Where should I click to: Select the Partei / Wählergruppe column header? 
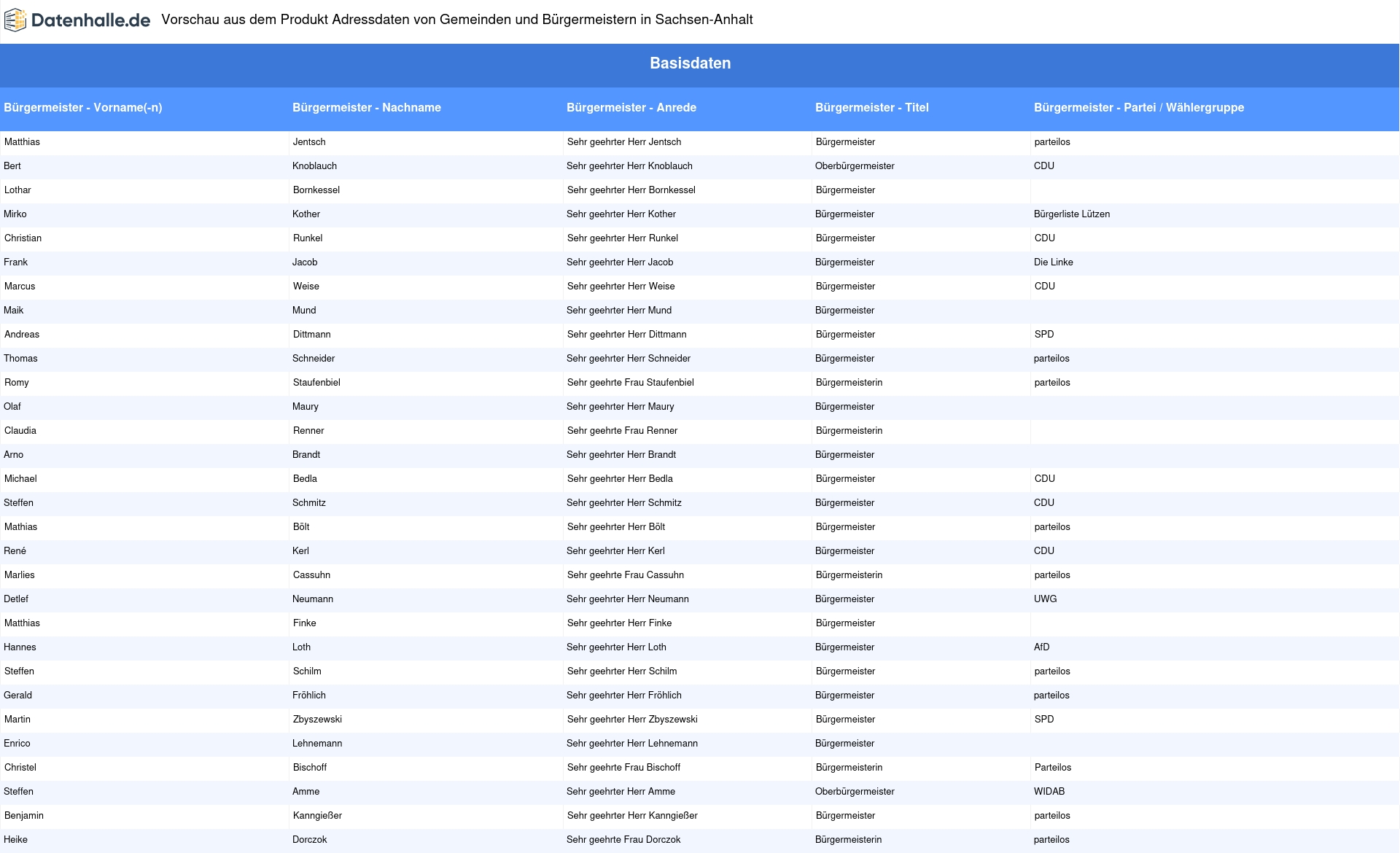1139,107
